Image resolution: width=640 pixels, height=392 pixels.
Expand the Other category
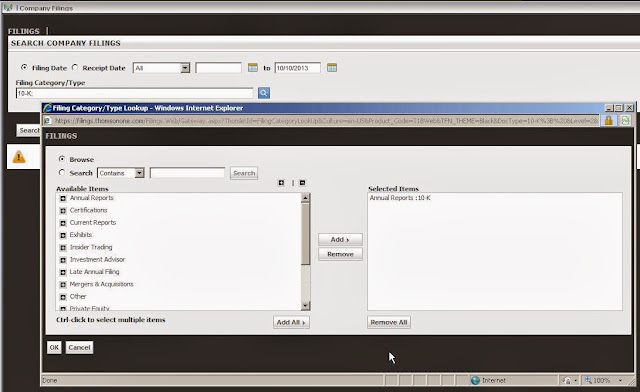tap(63, 297)
